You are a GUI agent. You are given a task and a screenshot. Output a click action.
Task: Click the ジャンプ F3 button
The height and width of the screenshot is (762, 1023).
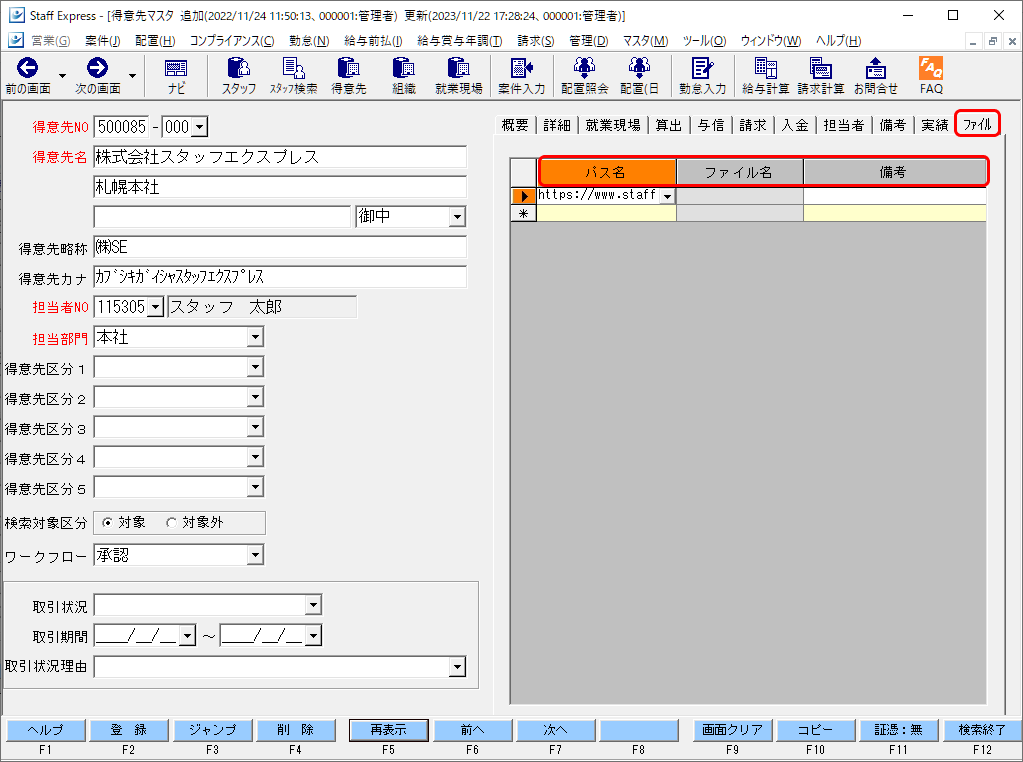click(x=212, y=730)
